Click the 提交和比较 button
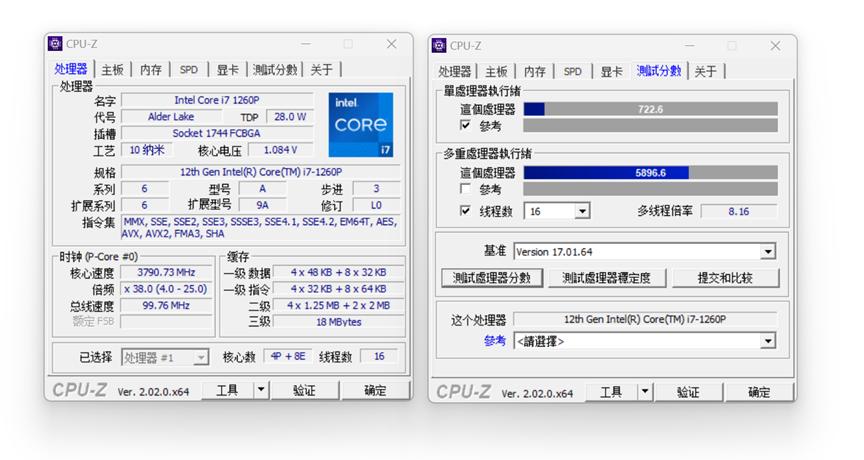The width and height of the screenshot is (864, 460). pyautogui.click(x=725, y=278)
